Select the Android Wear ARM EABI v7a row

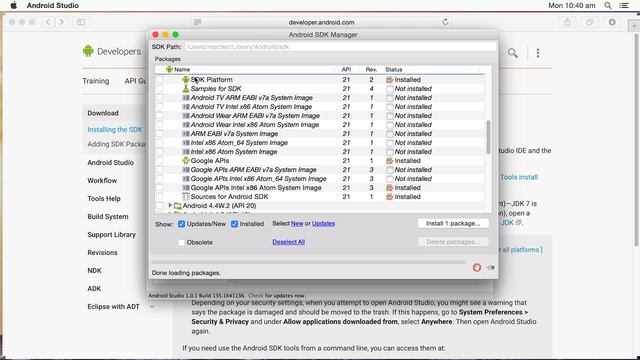[x=320, y=116]
